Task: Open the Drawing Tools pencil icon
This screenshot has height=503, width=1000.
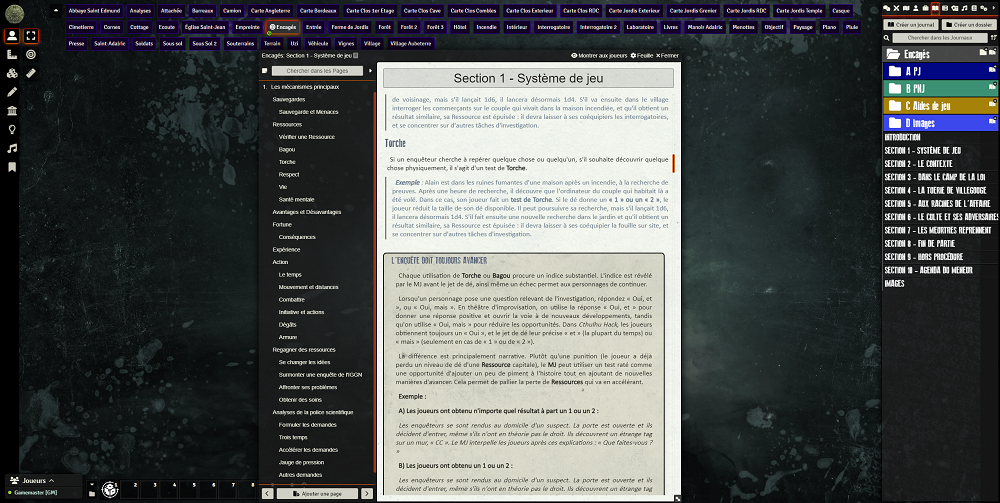Action: pos(12,91)
